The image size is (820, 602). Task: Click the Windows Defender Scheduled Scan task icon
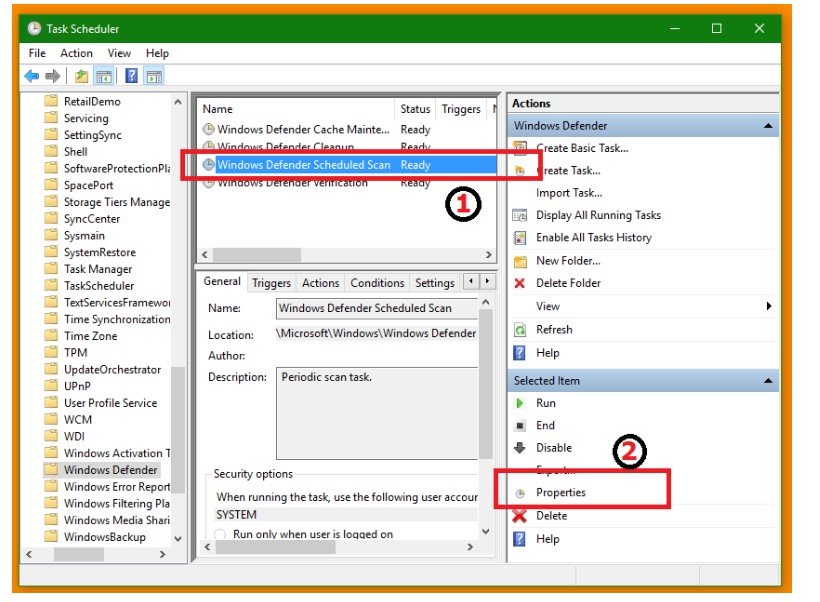(209, 165)
